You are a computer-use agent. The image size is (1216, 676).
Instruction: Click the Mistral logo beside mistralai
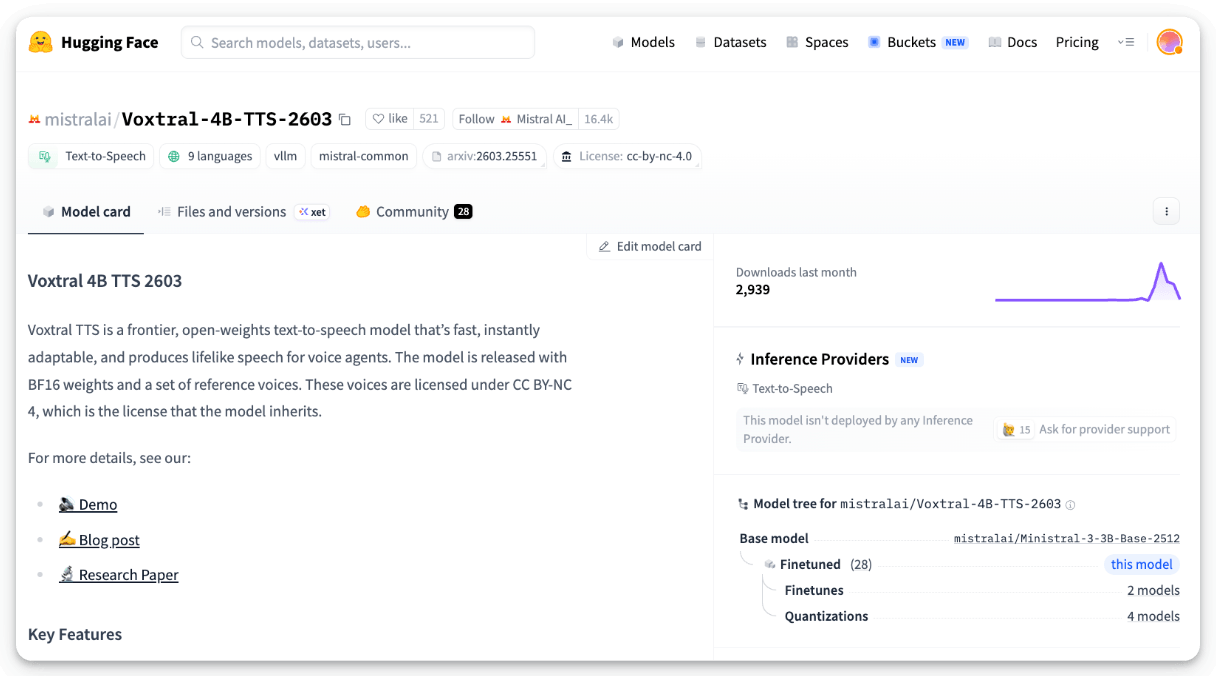[34, 120]
